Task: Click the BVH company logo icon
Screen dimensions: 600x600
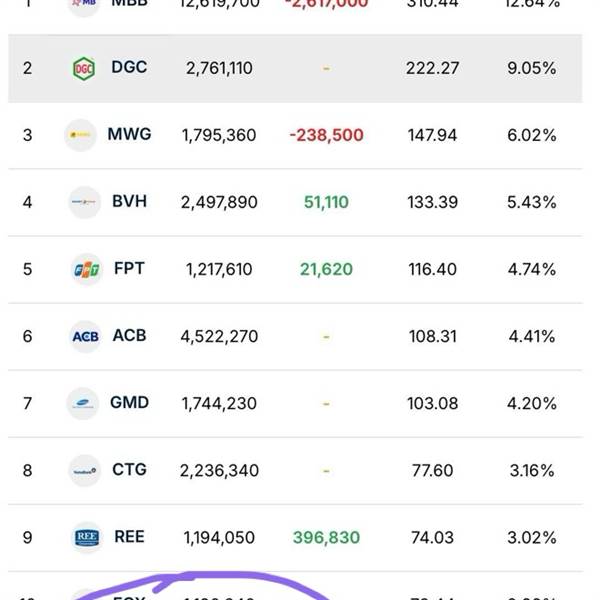Action: pos(84,202)
